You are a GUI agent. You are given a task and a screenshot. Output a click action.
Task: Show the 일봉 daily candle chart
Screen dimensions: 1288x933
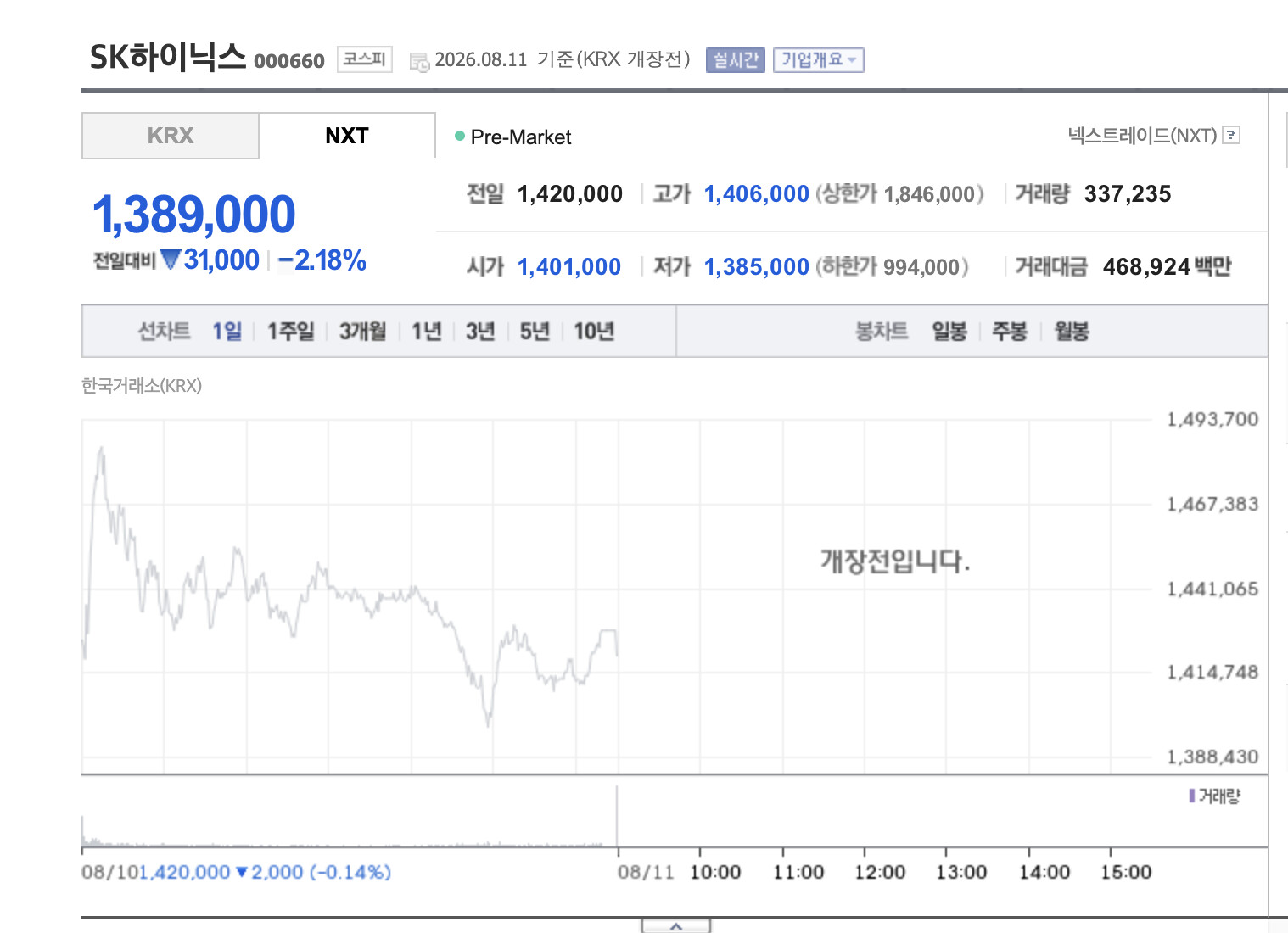click(x=949, y=331)
